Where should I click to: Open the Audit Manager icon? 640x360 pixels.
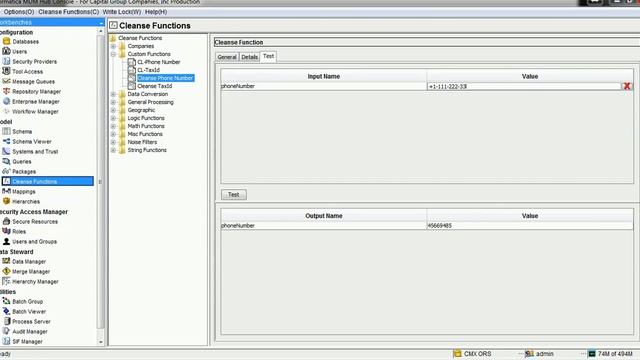click(7, 331)
